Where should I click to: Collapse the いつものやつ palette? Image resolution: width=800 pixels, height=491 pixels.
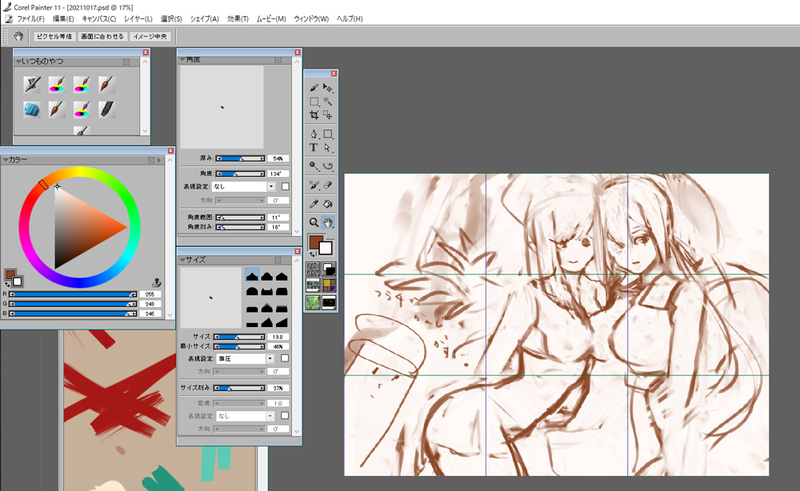tap(18, 61)
